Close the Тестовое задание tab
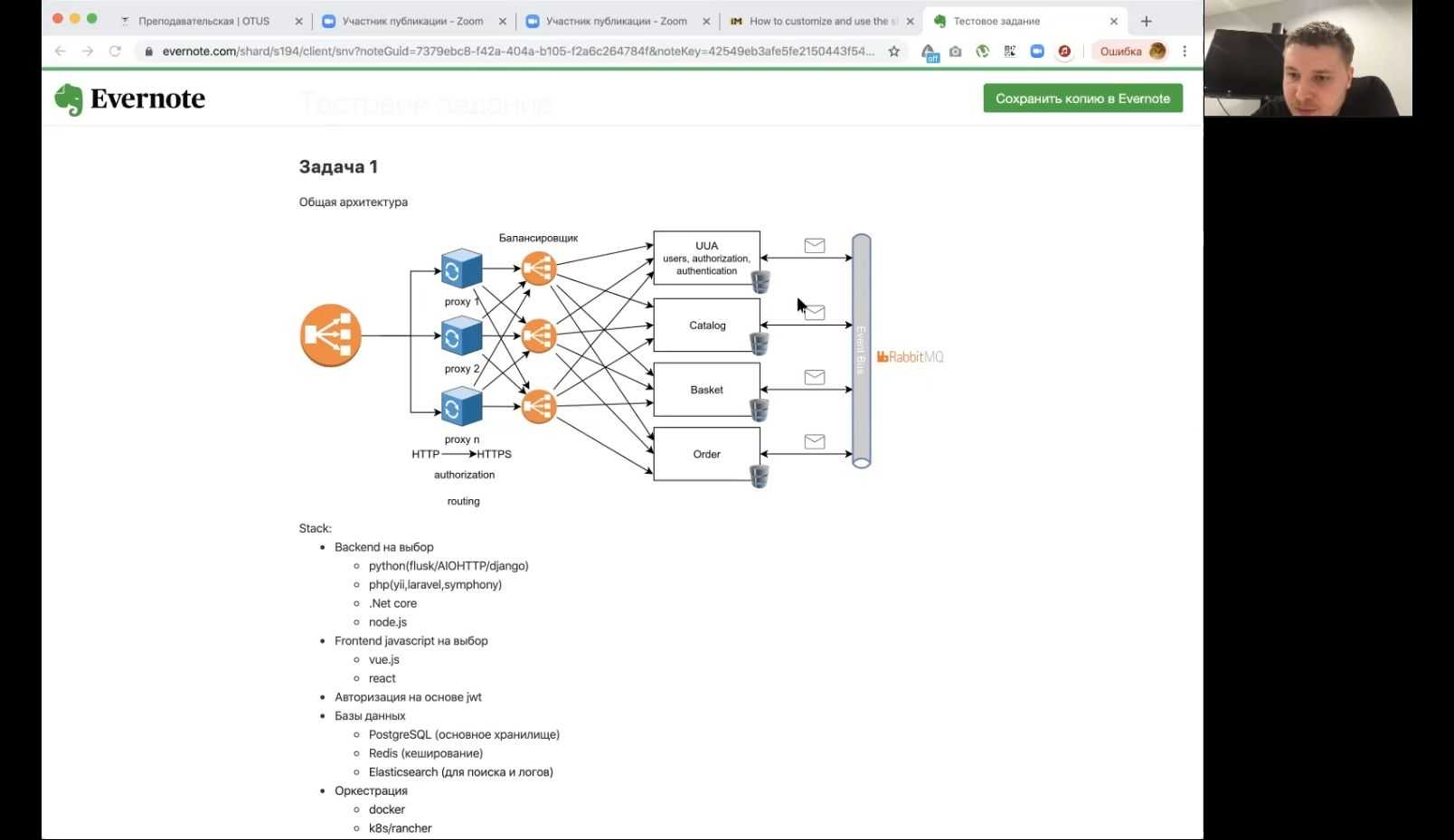Viewport: 1454px width, 840px height. click(x=1113, y=21)
